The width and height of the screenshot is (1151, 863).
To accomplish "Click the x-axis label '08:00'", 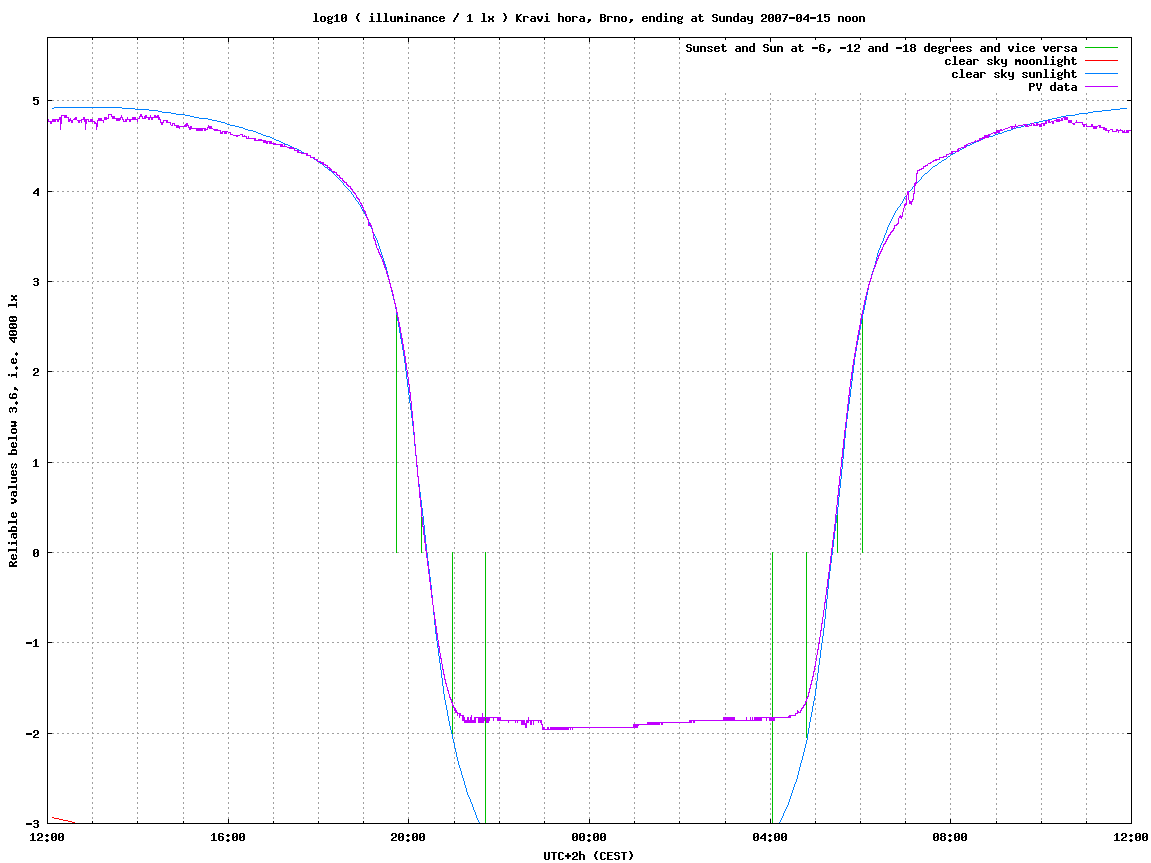I will click(950, 837).
